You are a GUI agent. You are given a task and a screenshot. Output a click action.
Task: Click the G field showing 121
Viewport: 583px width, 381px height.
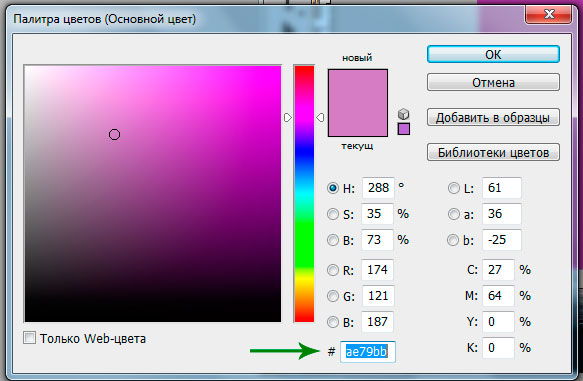(x=378, y=296)
